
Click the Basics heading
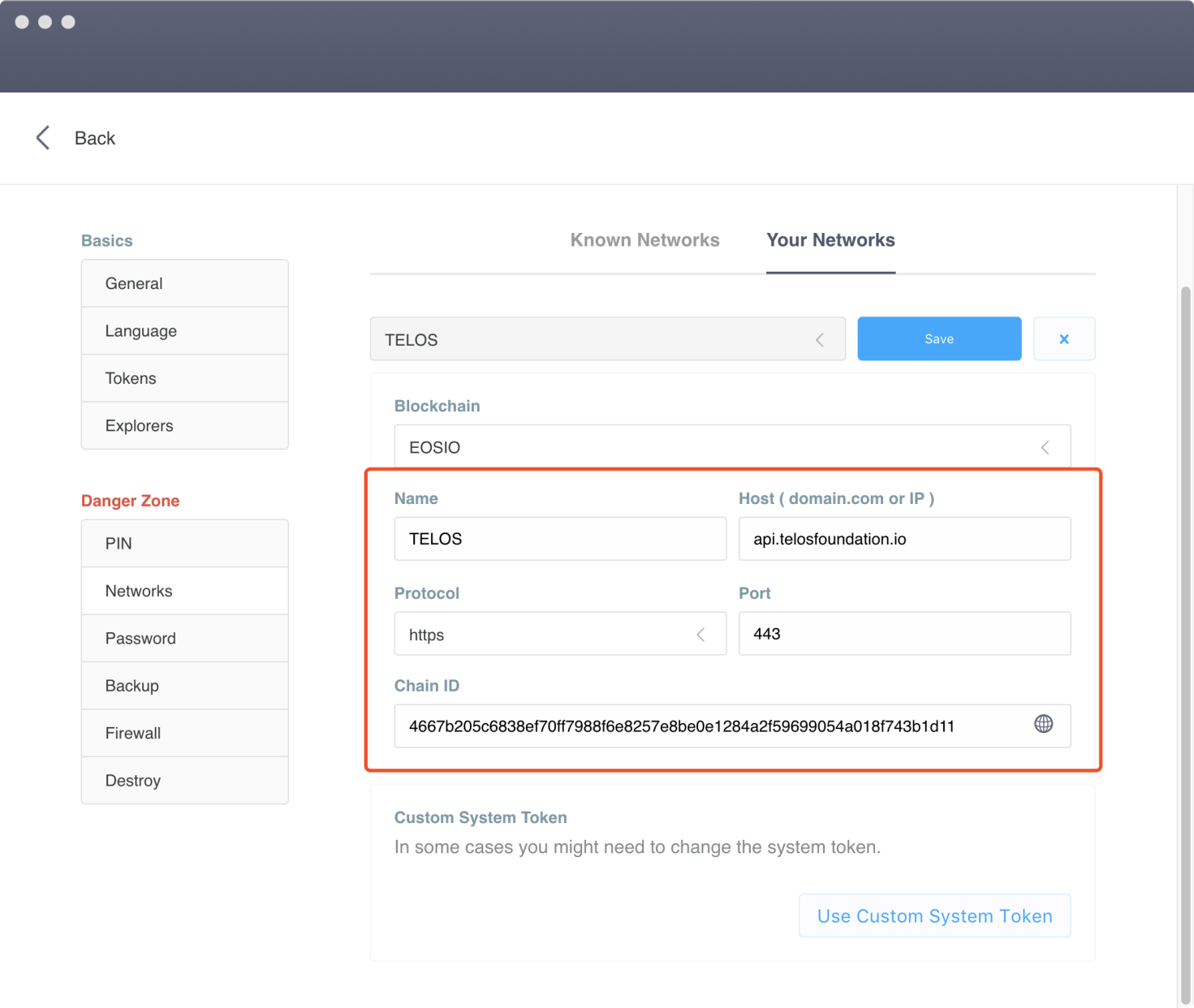point(106,240)
